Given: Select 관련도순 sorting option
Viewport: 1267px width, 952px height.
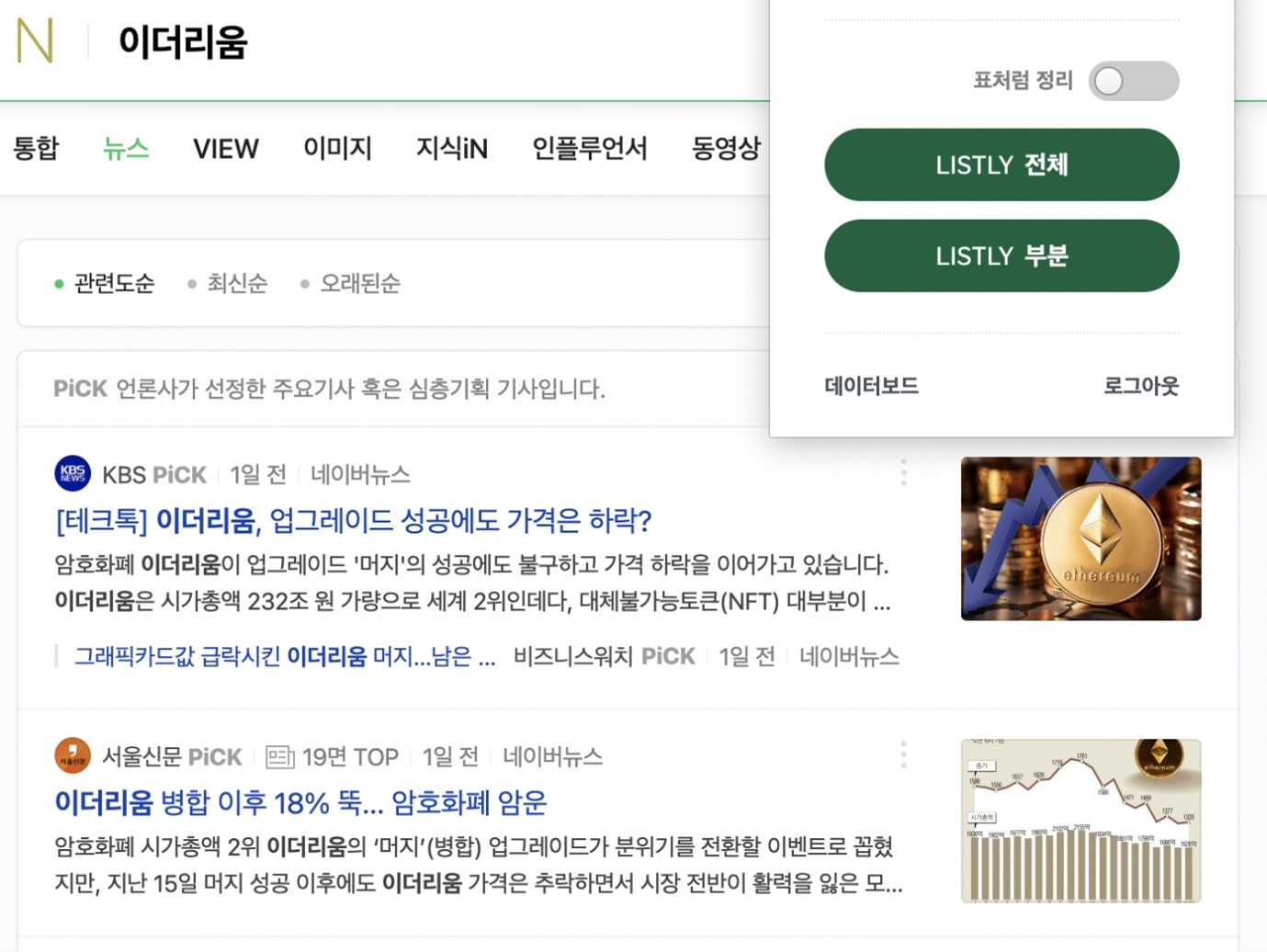Looking at the screenshot, I should coord(114,283).
